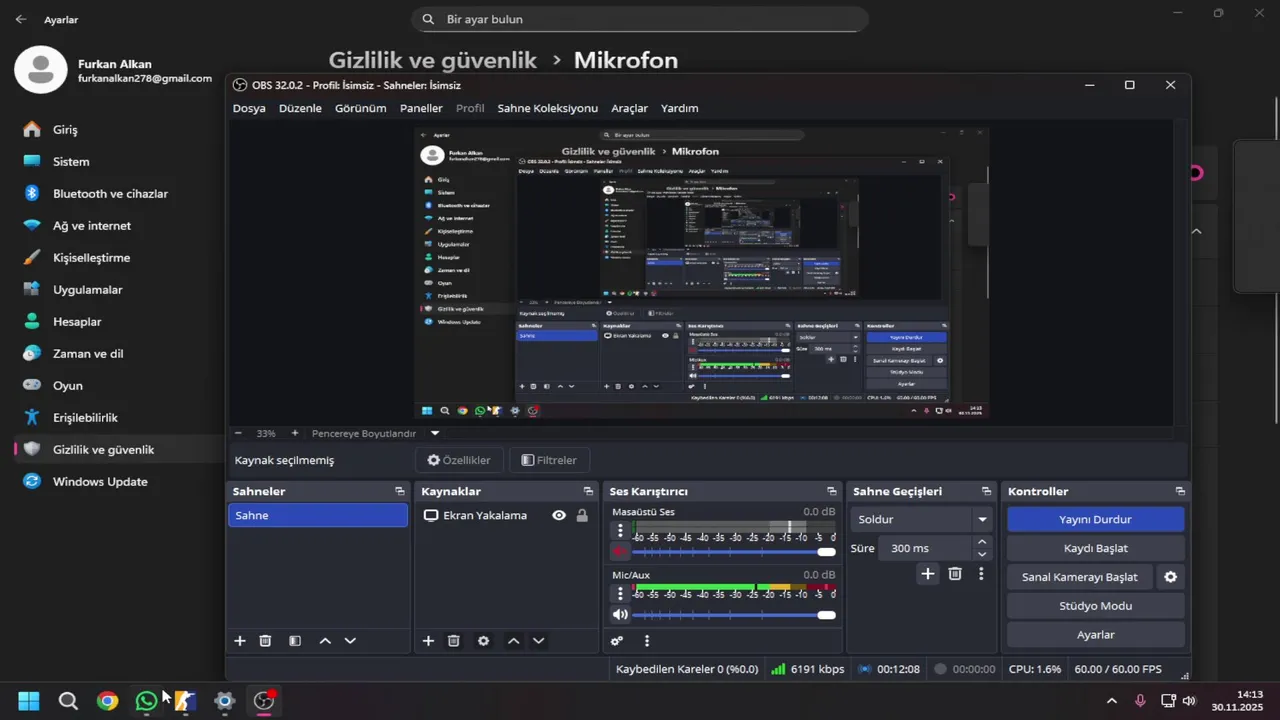Remove selected source with Kaynaklar trash icon
The image size is (1280, 720).
453,641
